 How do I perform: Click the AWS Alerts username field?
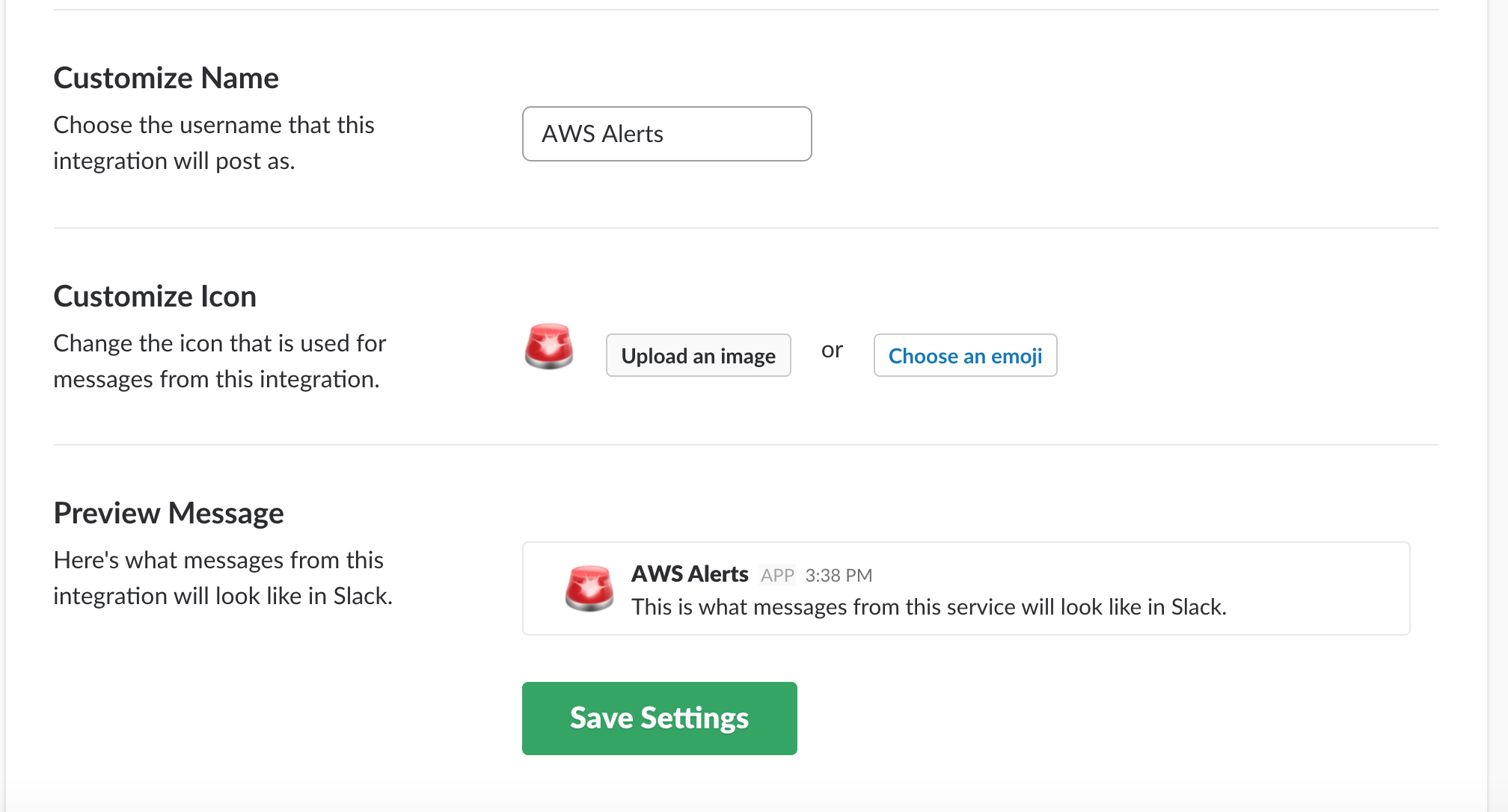666,134
